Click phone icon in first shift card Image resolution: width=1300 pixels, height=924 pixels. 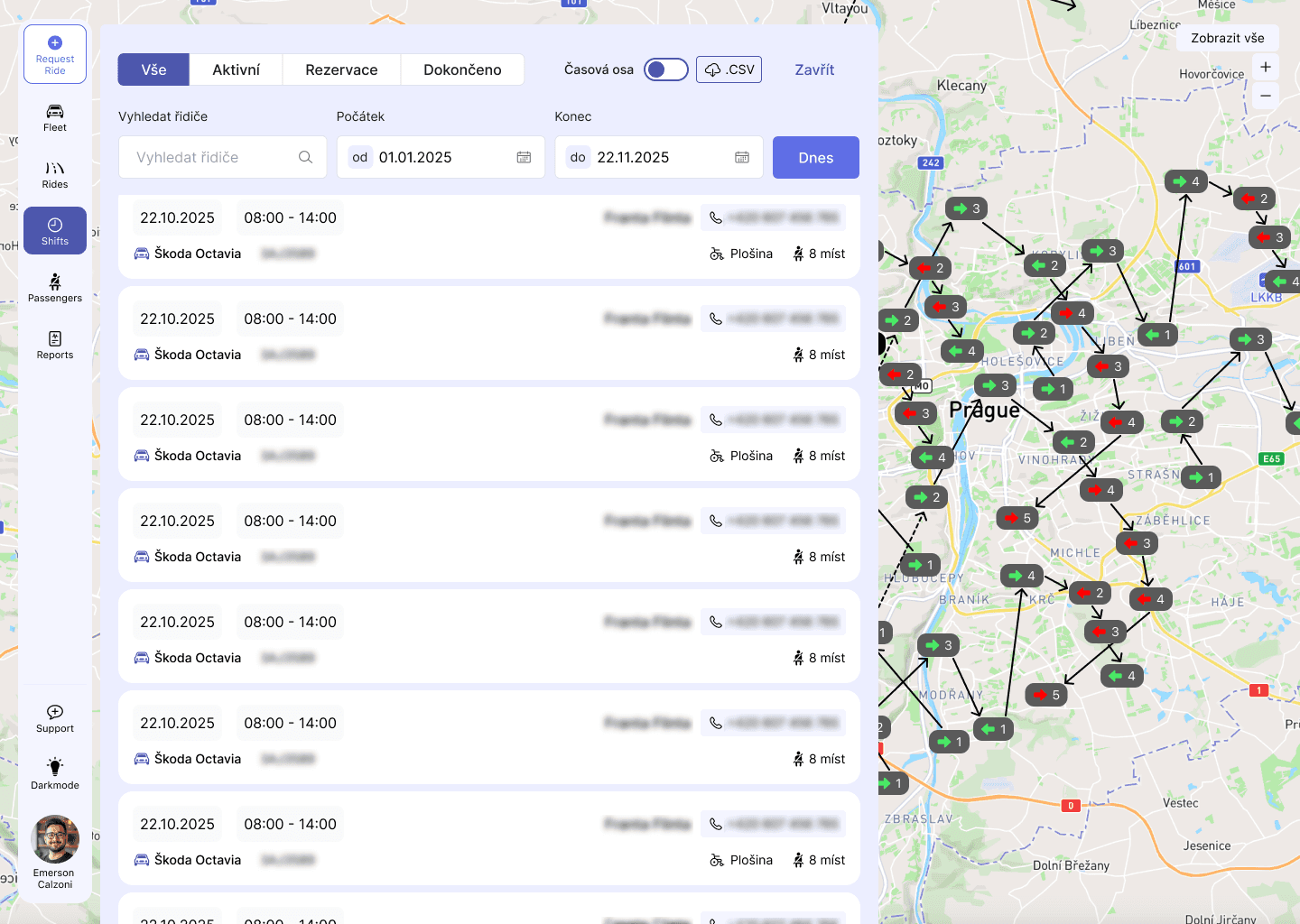pyautogui.click(x=716, y=217)
